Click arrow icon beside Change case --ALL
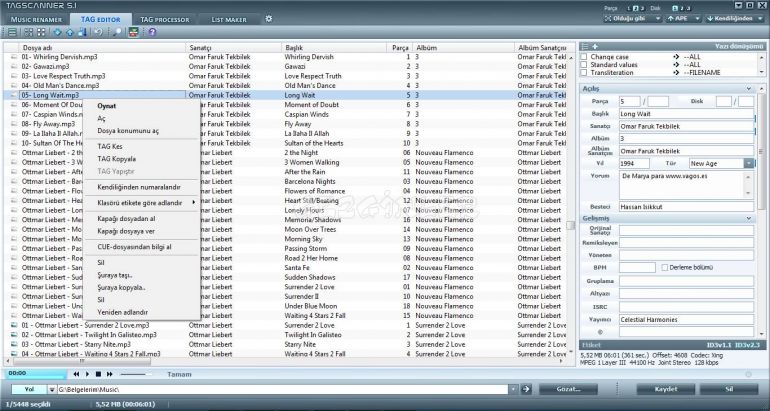This screenshot has height=411, width=770. 677,57
